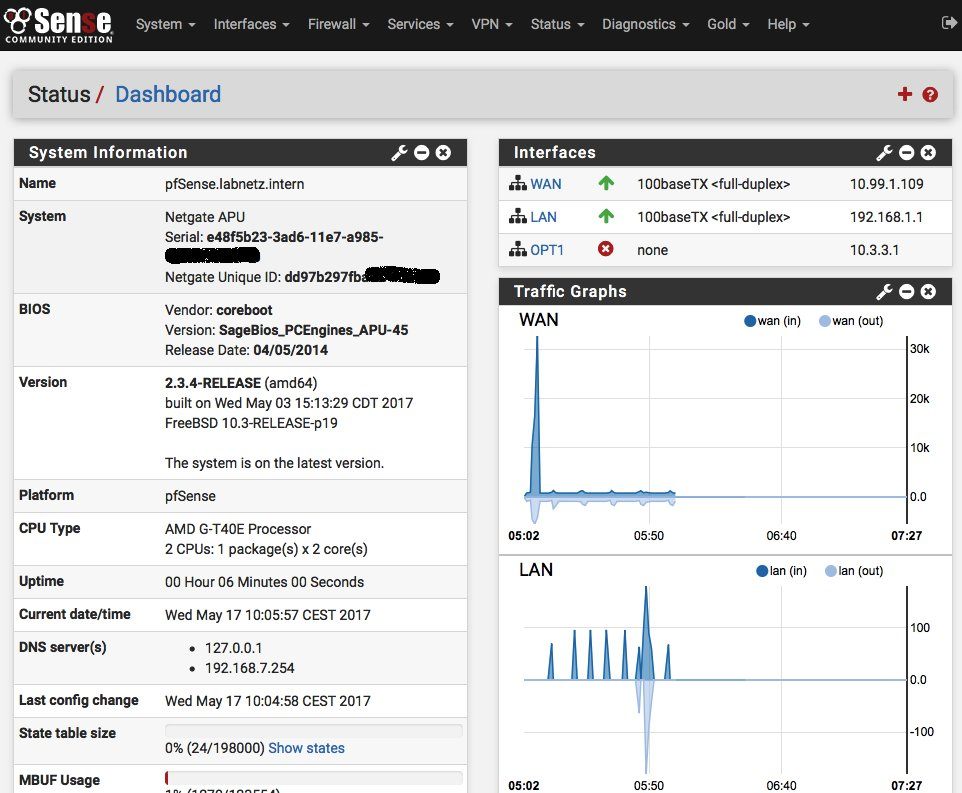Configure Traffic Graphs widget with wrench
The width and height of the screenshot is (962, 793).
coord(884,292)
